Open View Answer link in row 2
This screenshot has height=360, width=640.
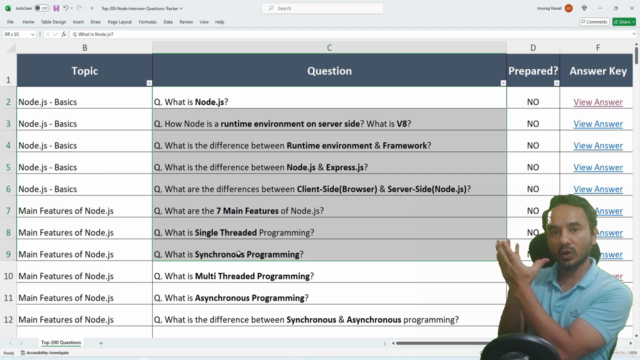[x=598, y=102]
